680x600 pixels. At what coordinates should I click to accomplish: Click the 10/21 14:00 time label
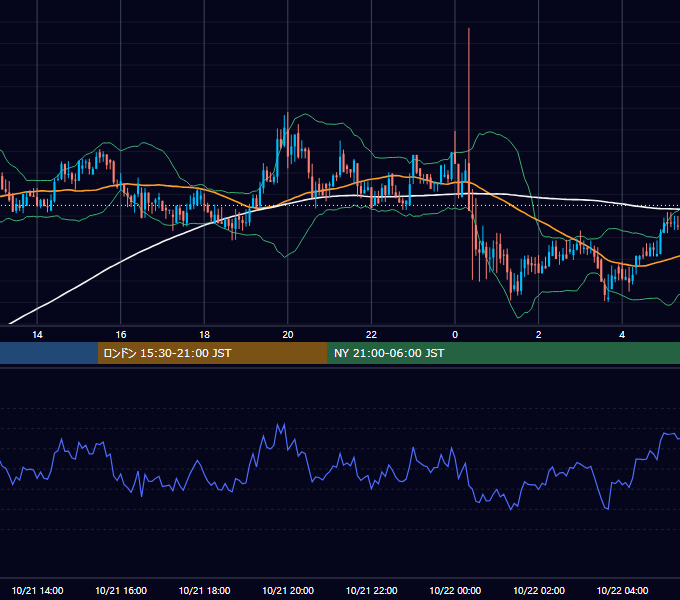click(37, 590)
